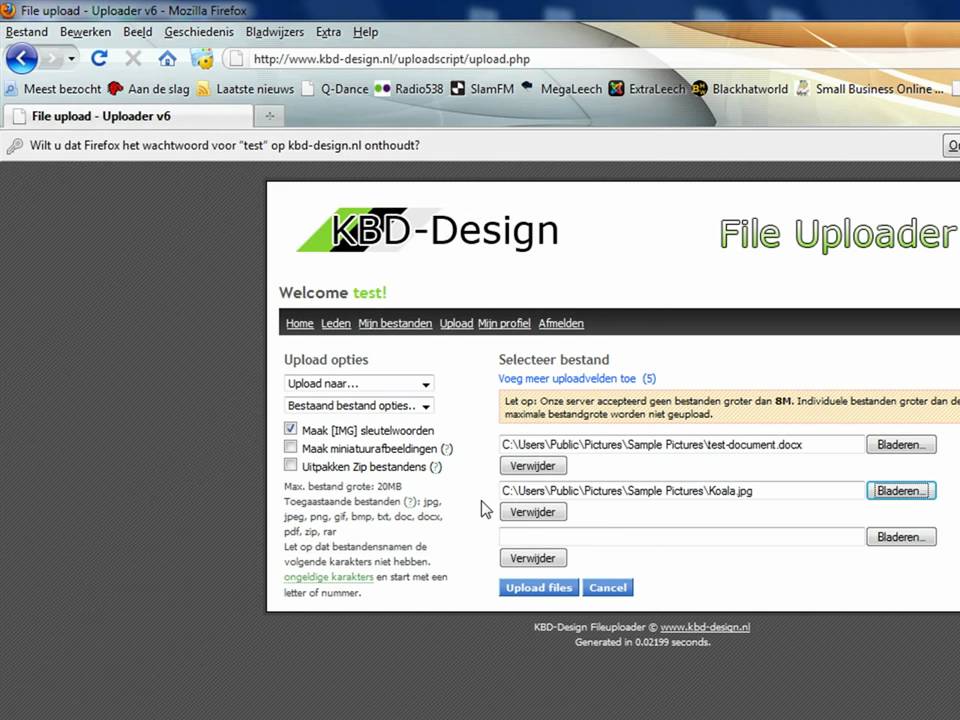Click the empty third file field

(681, 537)
